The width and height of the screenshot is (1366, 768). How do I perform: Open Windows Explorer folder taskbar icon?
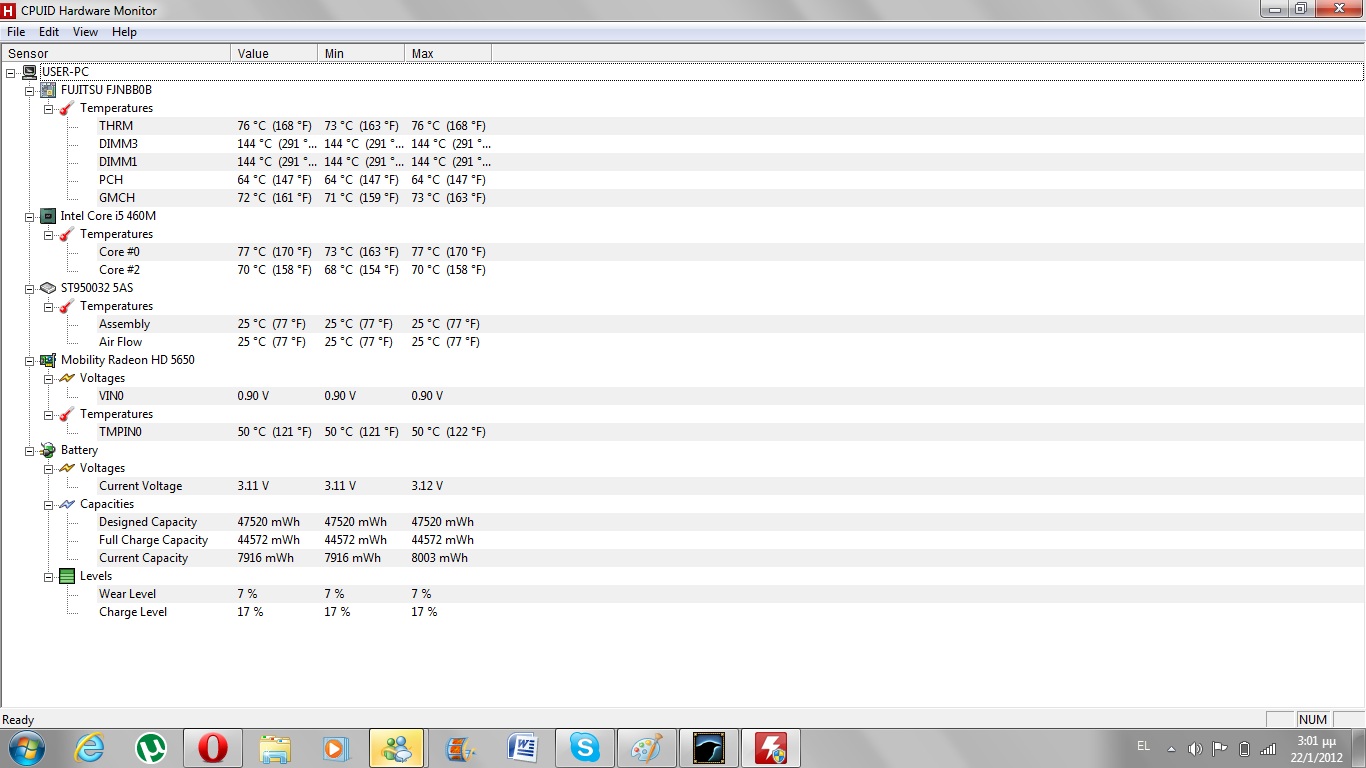(274, 748)
